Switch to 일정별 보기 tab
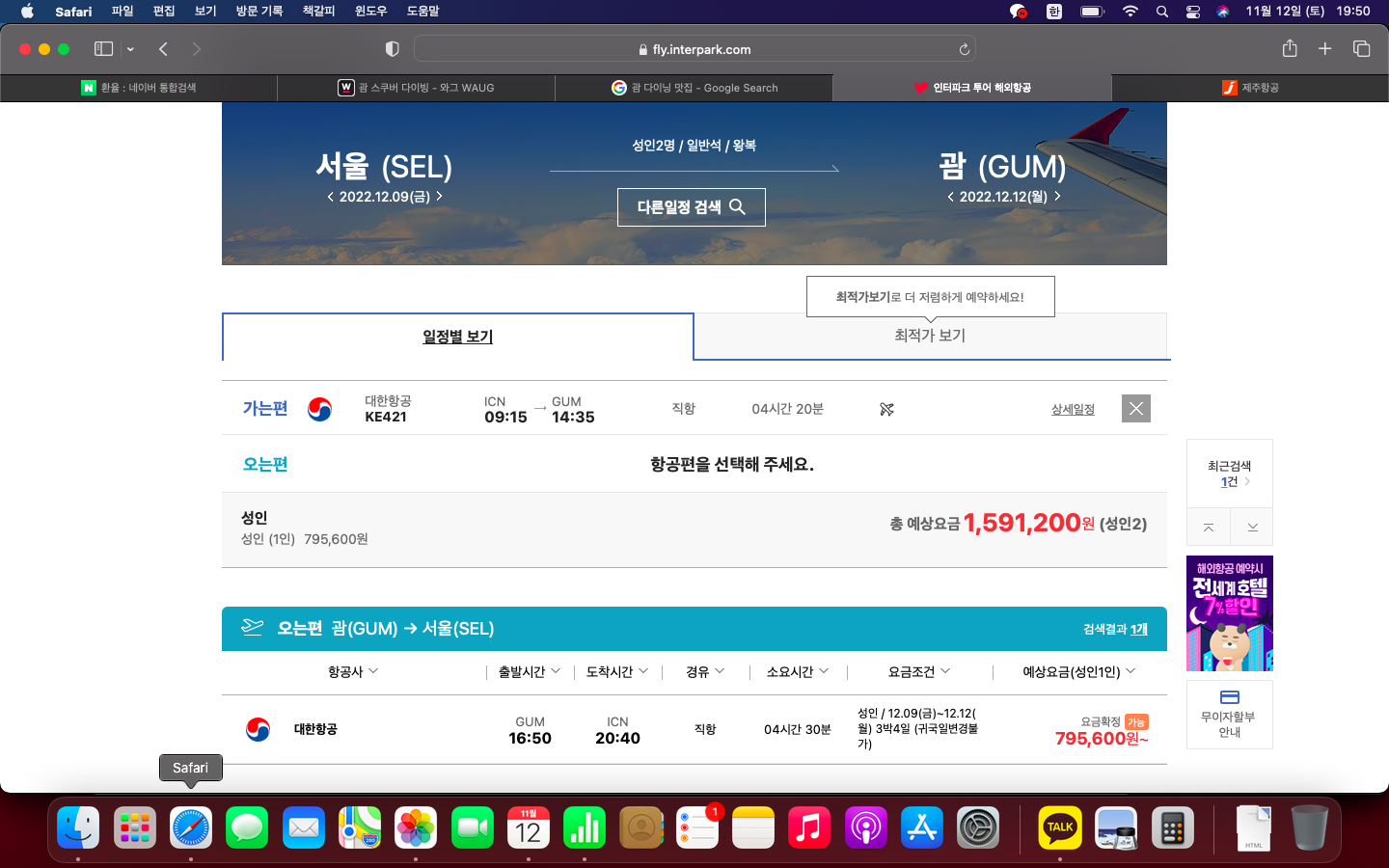1389x868 pixels. click(x=458, y=337)
